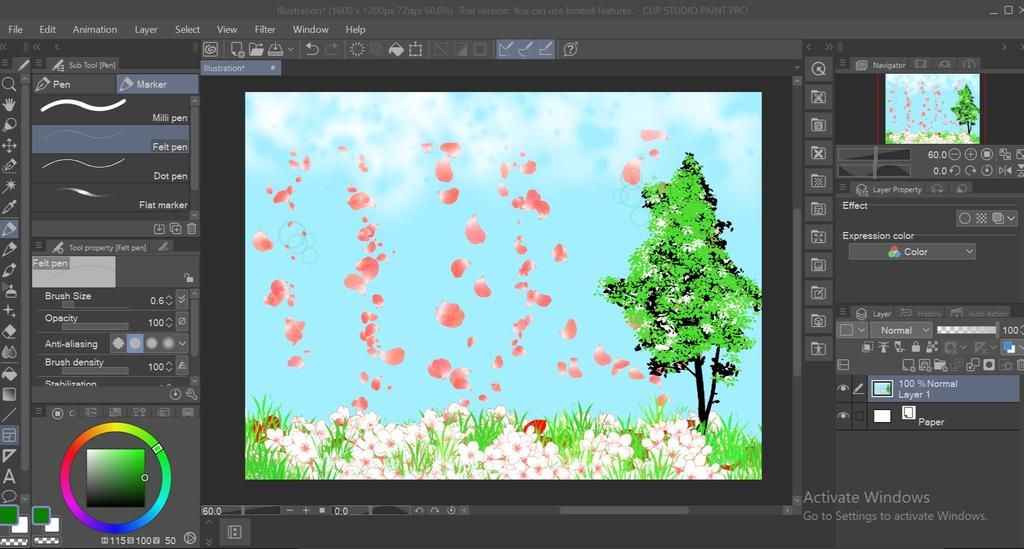Open the Filter menu
Image resolution: width=1024 pixels, height=549 pixels.
click(x=264, y=29)
